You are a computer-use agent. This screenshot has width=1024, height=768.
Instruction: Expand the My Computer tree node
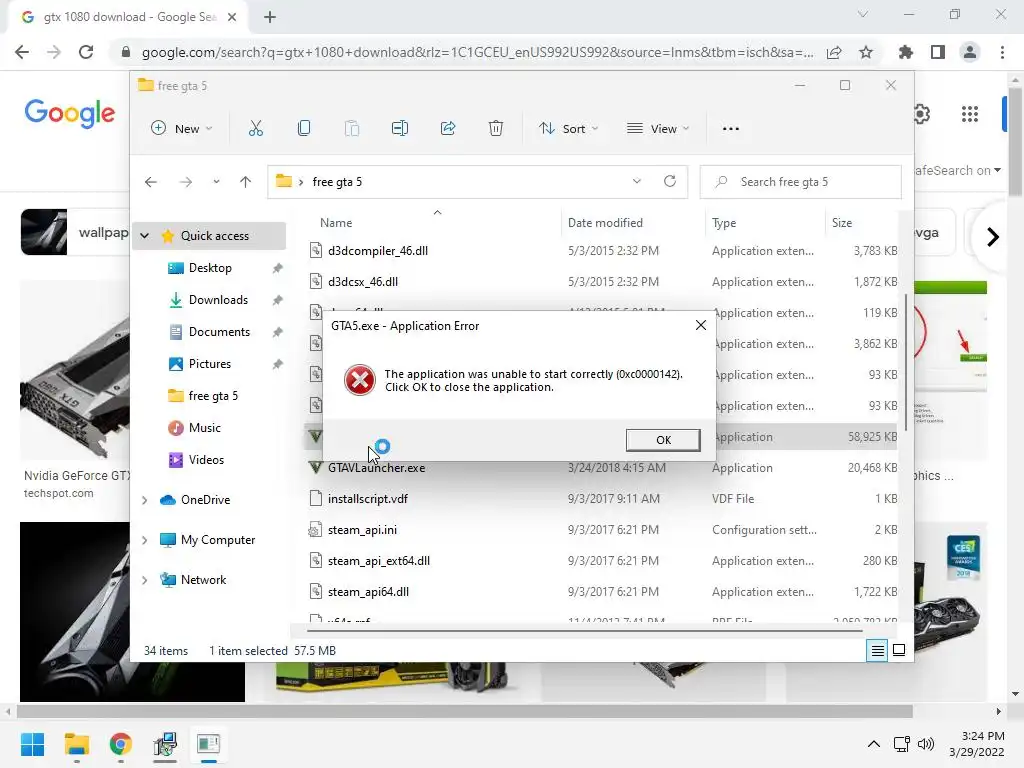[x=144, y=540]
